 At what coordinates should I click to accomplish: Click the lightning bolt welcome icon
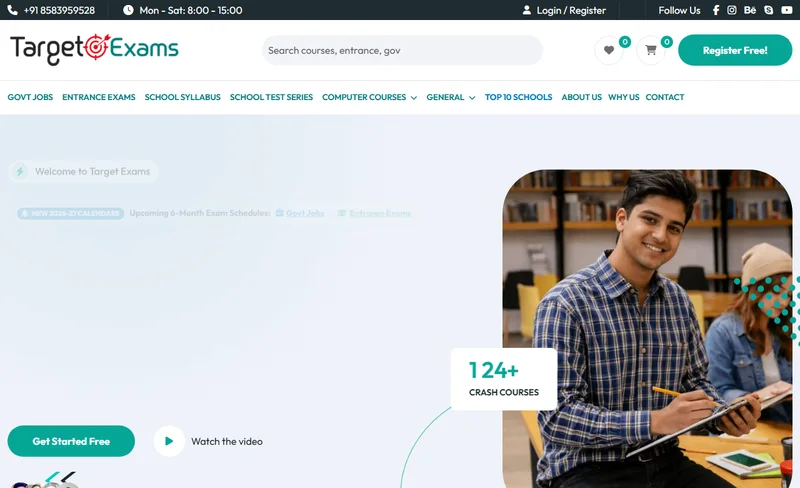point(20,172)
